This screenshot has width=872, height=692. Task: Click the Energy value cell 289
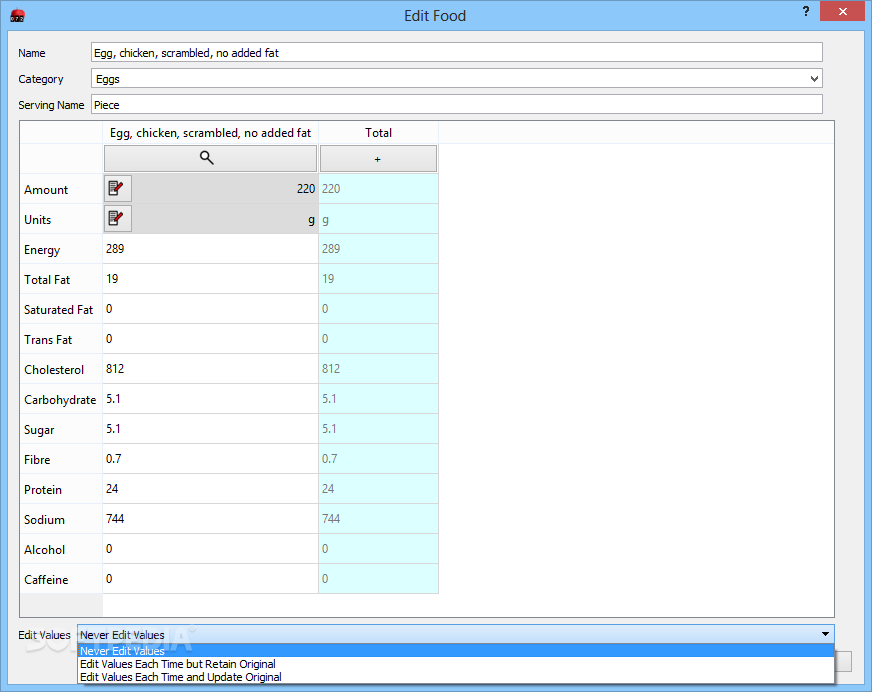pos(210,249)
